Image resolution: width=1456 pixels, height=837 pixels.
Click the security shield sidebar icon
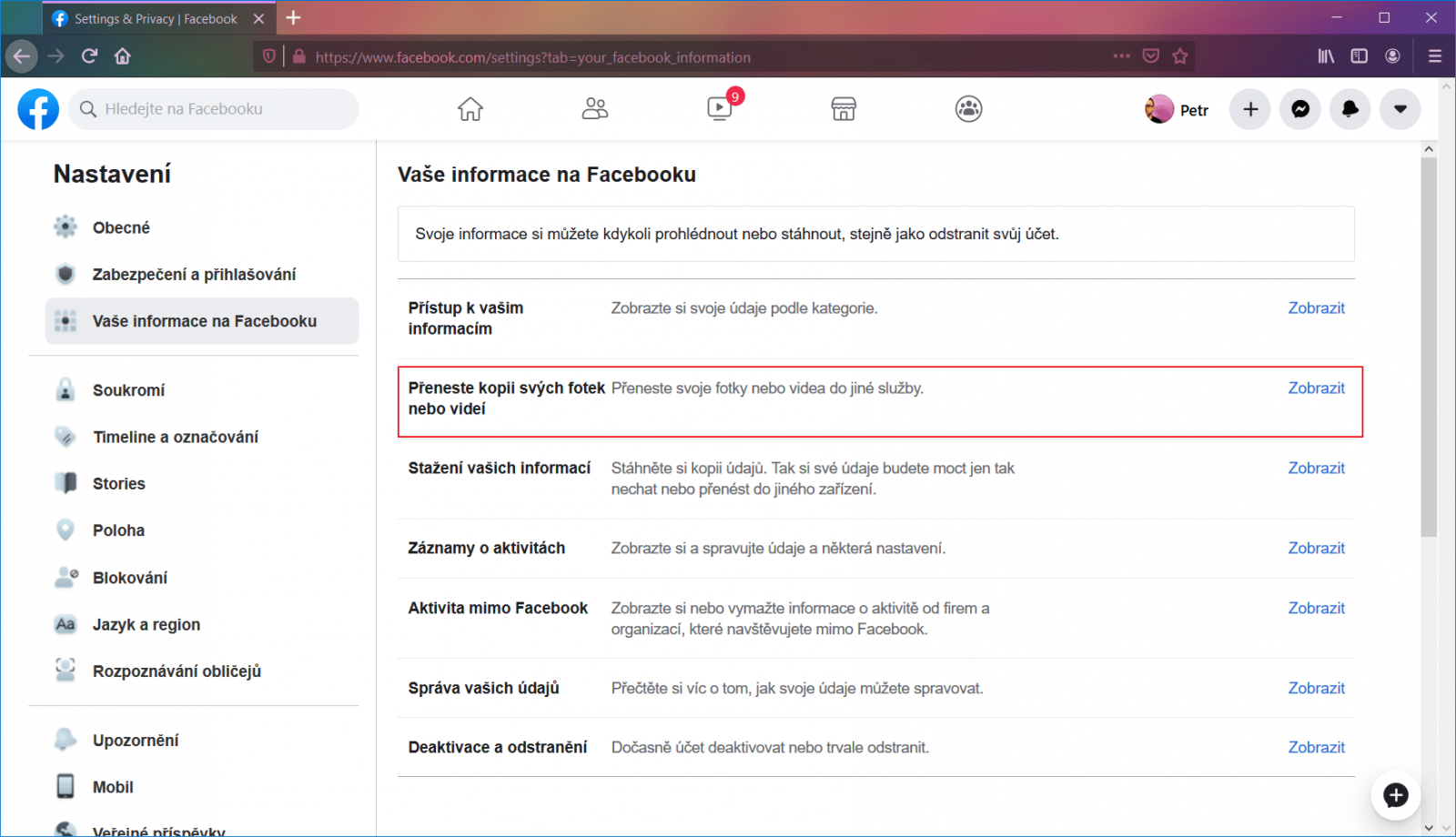coord(66,274)
